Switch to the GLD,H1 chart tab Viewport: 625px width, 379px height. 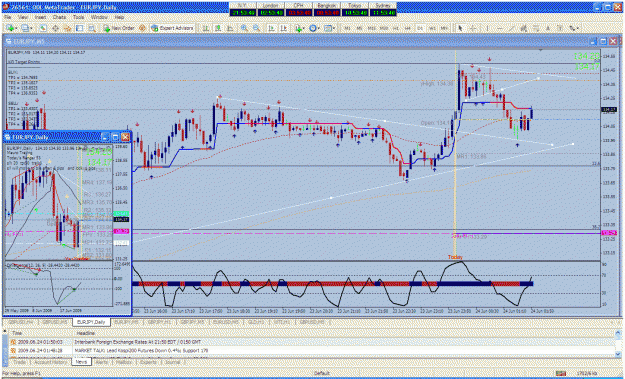click(x=255, y=322)
